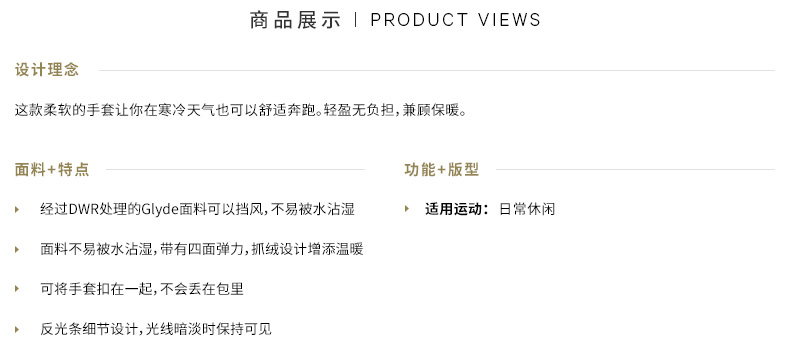Select the 面料+特点 section heading

[x=52, y=170]
